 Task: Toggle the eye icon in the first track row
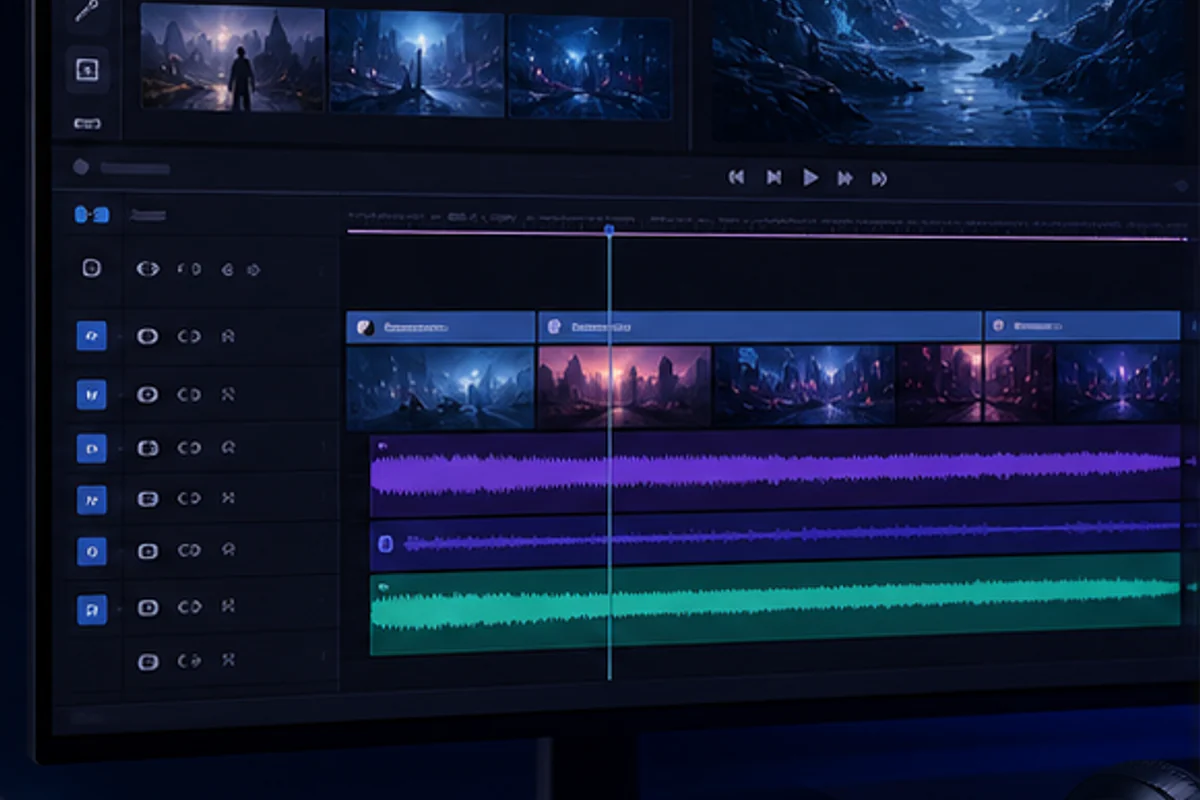147,269
